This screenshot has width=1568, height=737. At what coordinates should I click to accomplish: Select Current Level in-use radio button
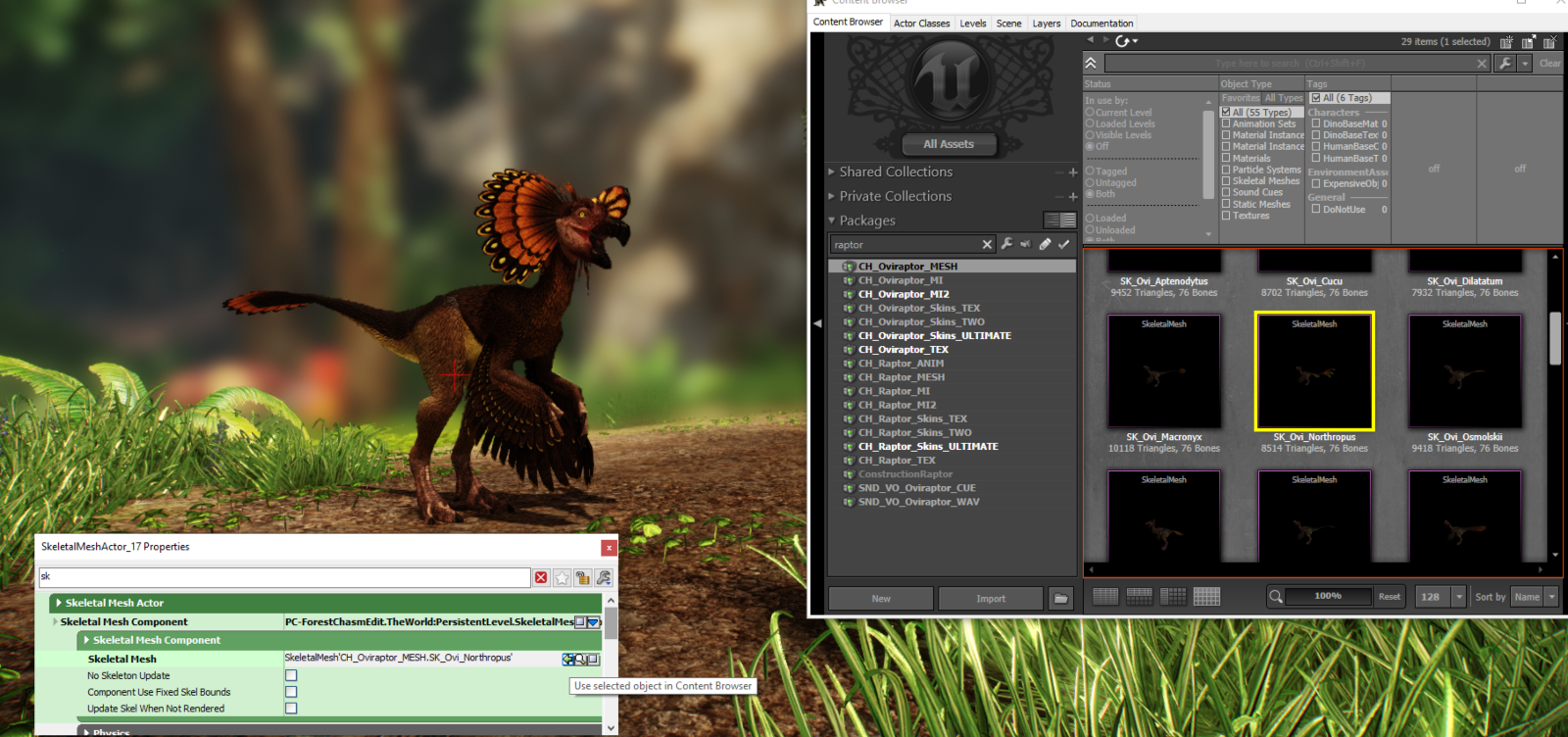pyautogui.click(x=1090, y=113)
